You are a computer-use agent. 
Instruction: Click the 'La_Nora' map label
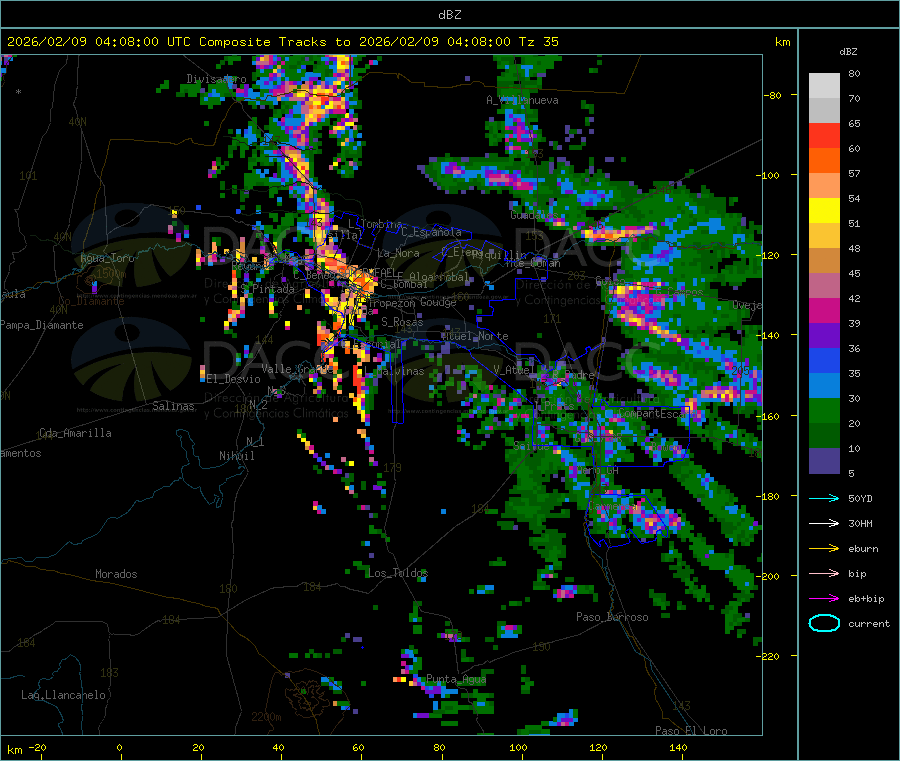[398, 253]
